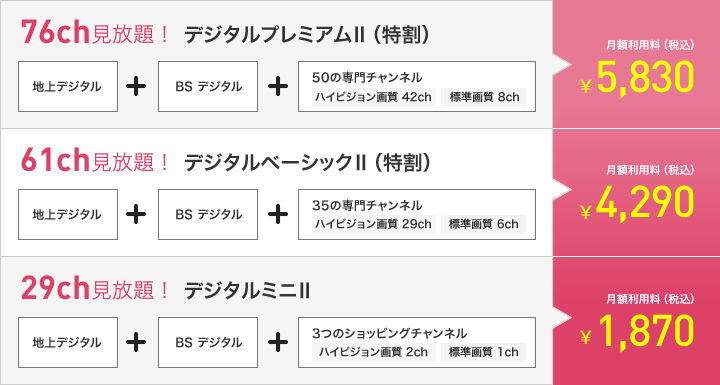Click 地上デジタル box in the 76ch plan
The image size is (720, 385).
click(x=68, y=86)
